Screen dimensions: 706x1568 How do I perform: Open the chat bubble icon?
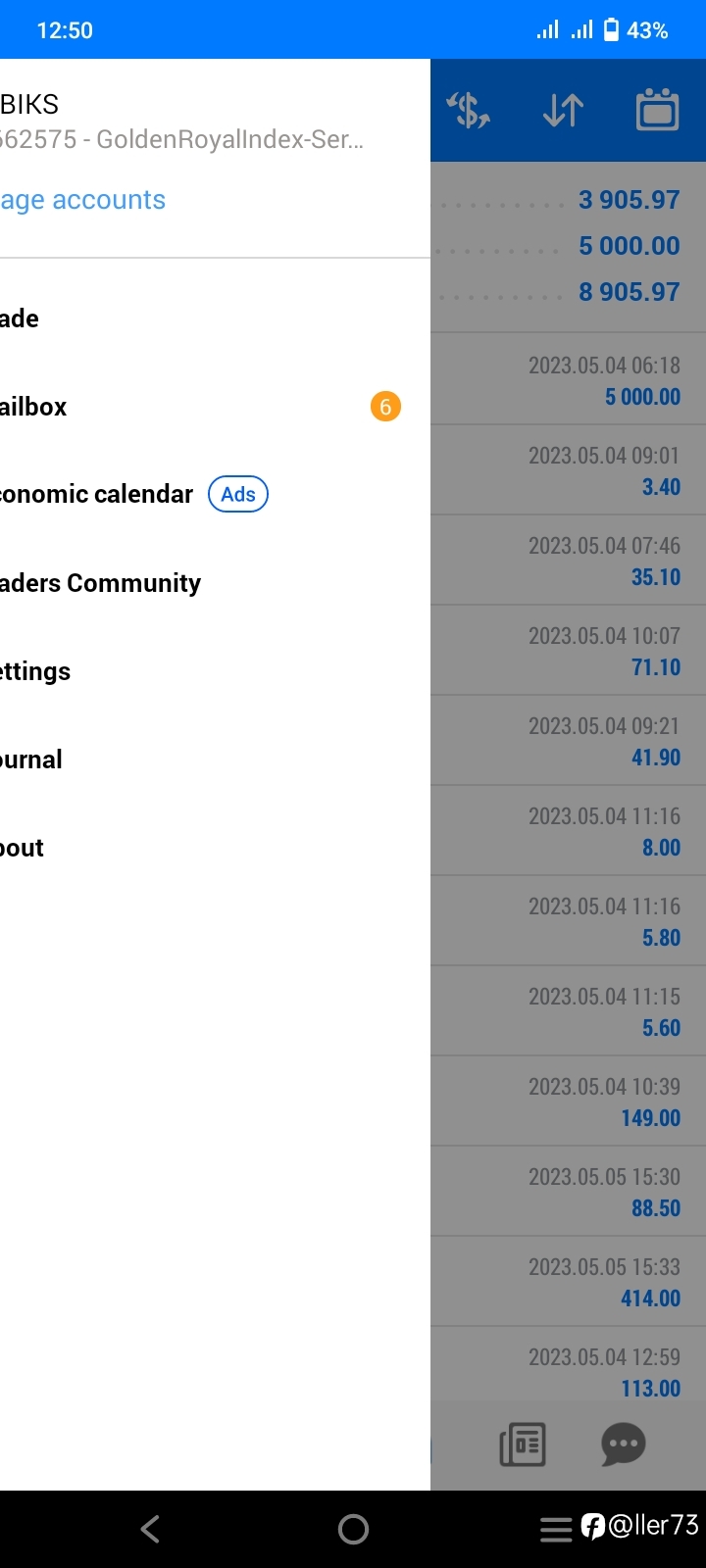623,1444
